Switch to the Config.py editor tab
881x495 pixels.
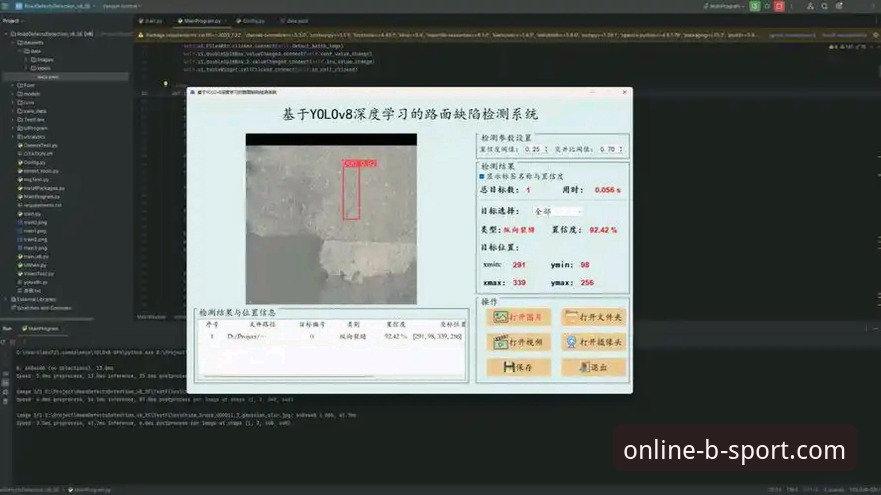pyautogui.click(x=251, y=21)
